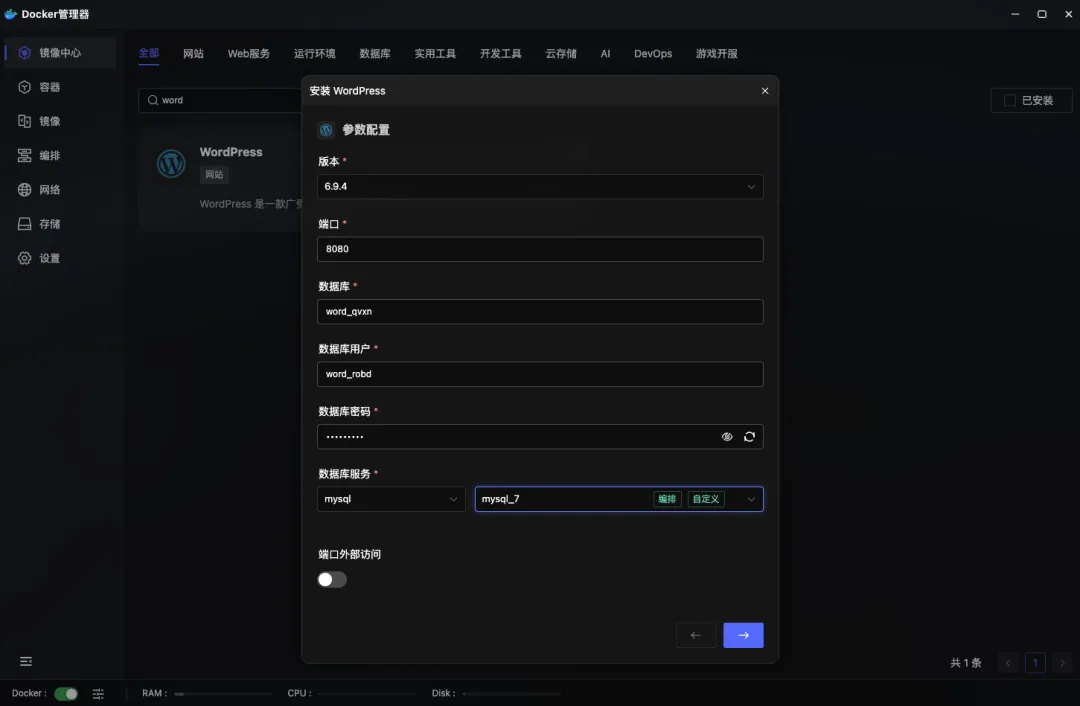Viewport: 1080px width, 706px height.
Task: Close the 安装 WordPress dialog
Action: tap(765, 91)
